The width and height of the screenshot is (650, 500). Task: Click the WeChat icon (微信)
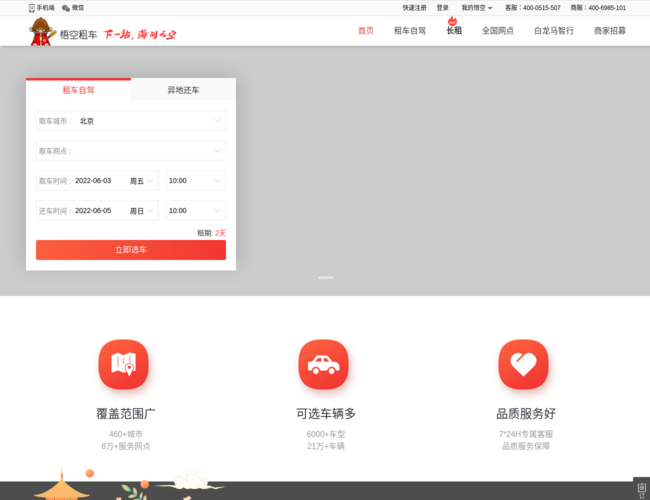(67, 7)
